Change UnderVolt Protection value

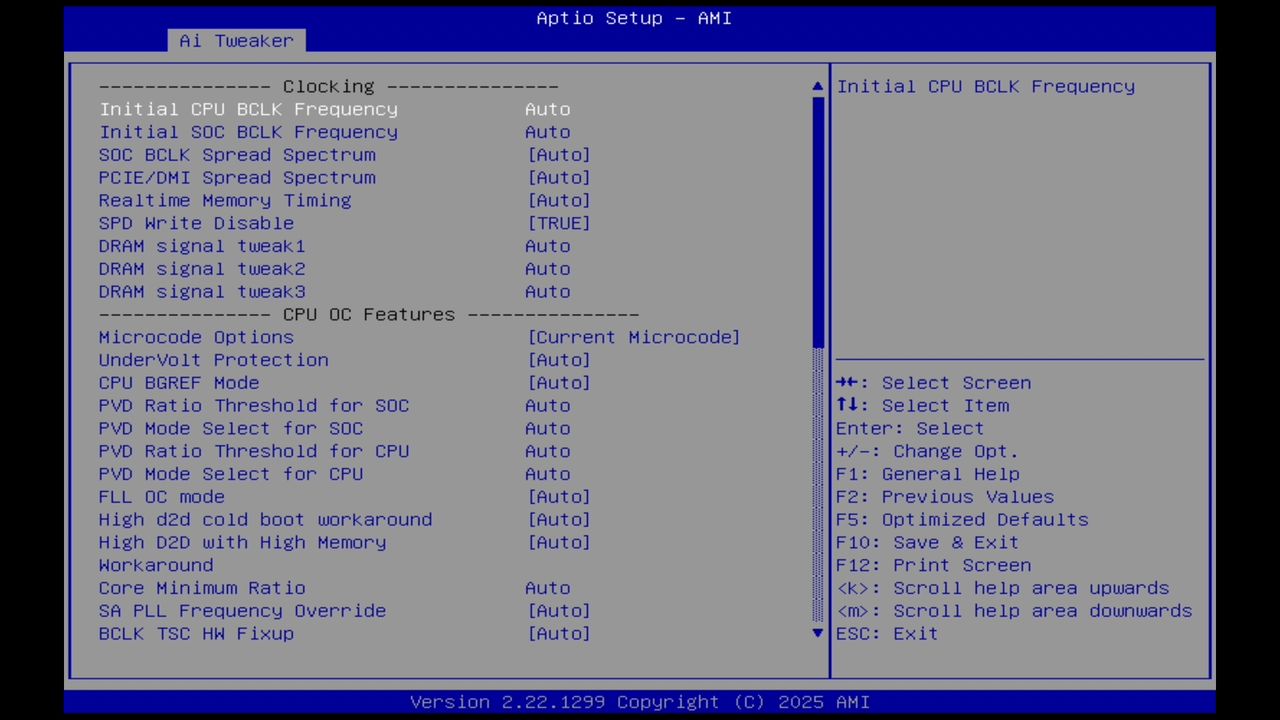point(213,360)
